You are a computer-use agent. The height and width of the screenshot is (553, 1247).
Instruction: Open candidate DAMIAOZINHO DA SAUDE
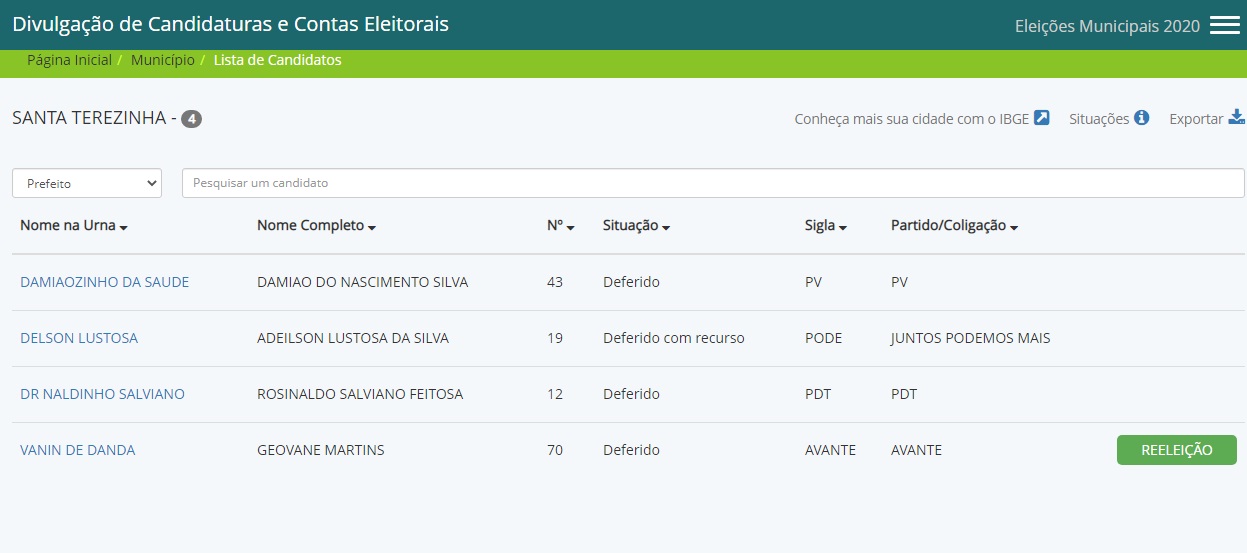pyautogui.click(x=104, y=282)
